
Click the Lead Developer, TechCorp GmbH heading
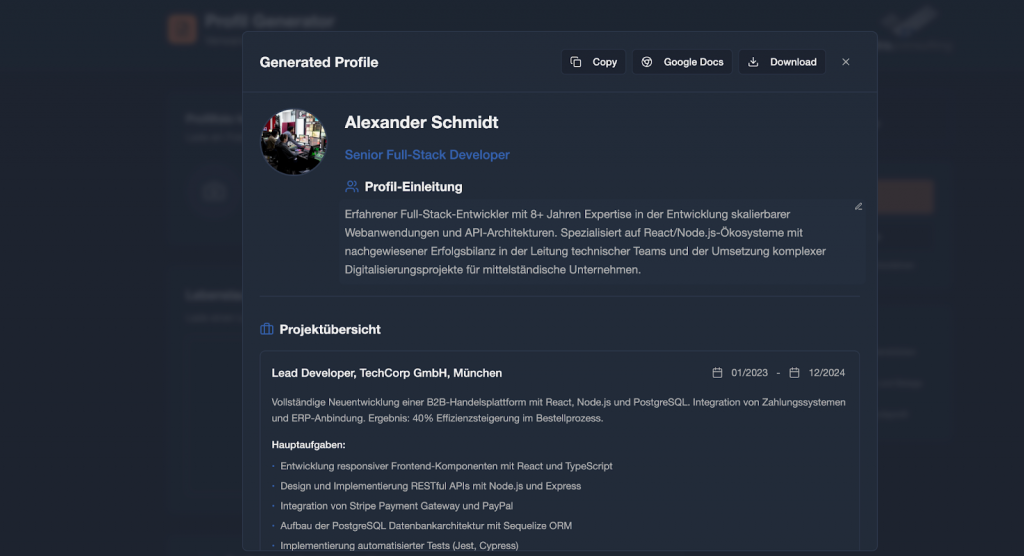click(x=387, y=373)
